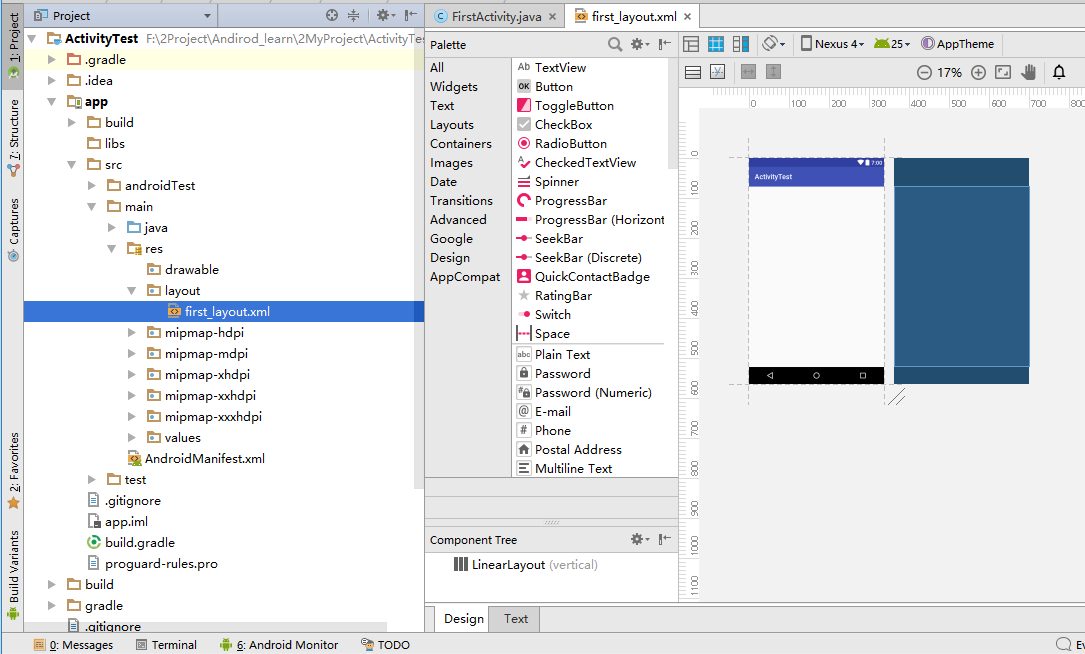Open the AppTheme theme selector

click(x=958, y=44)
